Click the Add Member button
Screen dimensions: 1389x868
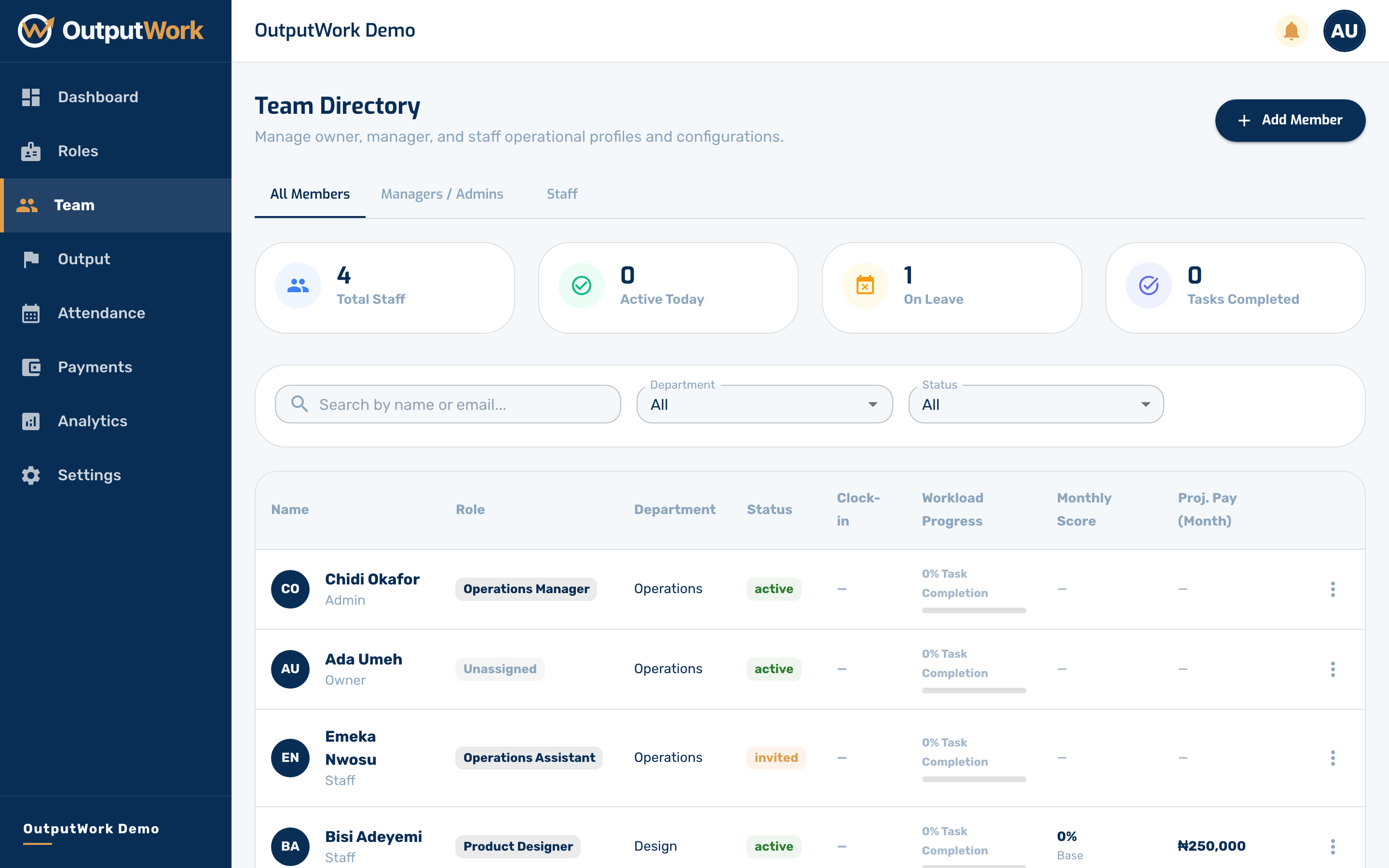click(1290, 120)
